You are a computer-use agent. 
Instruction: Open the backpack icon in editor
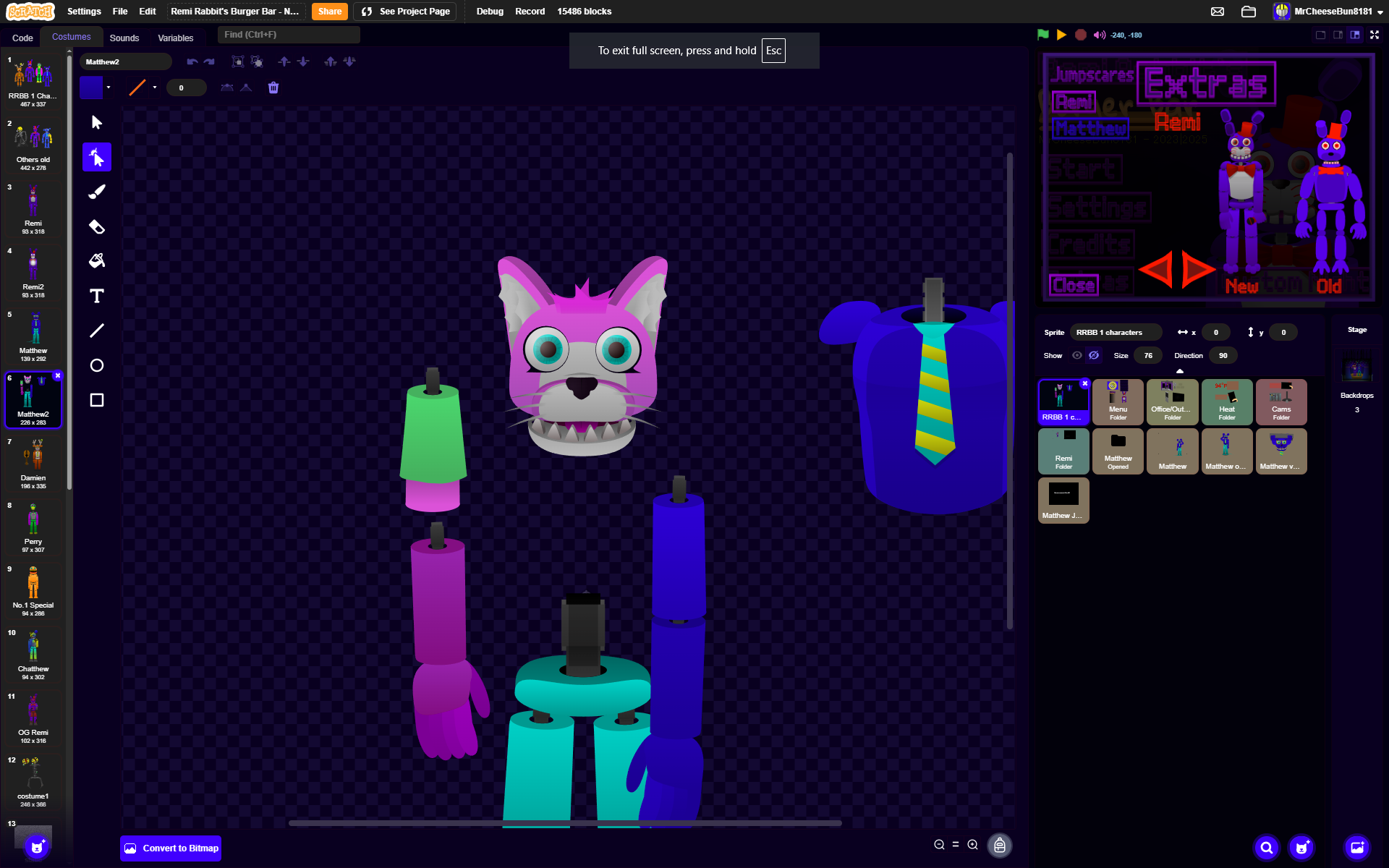coord(1000,845)
